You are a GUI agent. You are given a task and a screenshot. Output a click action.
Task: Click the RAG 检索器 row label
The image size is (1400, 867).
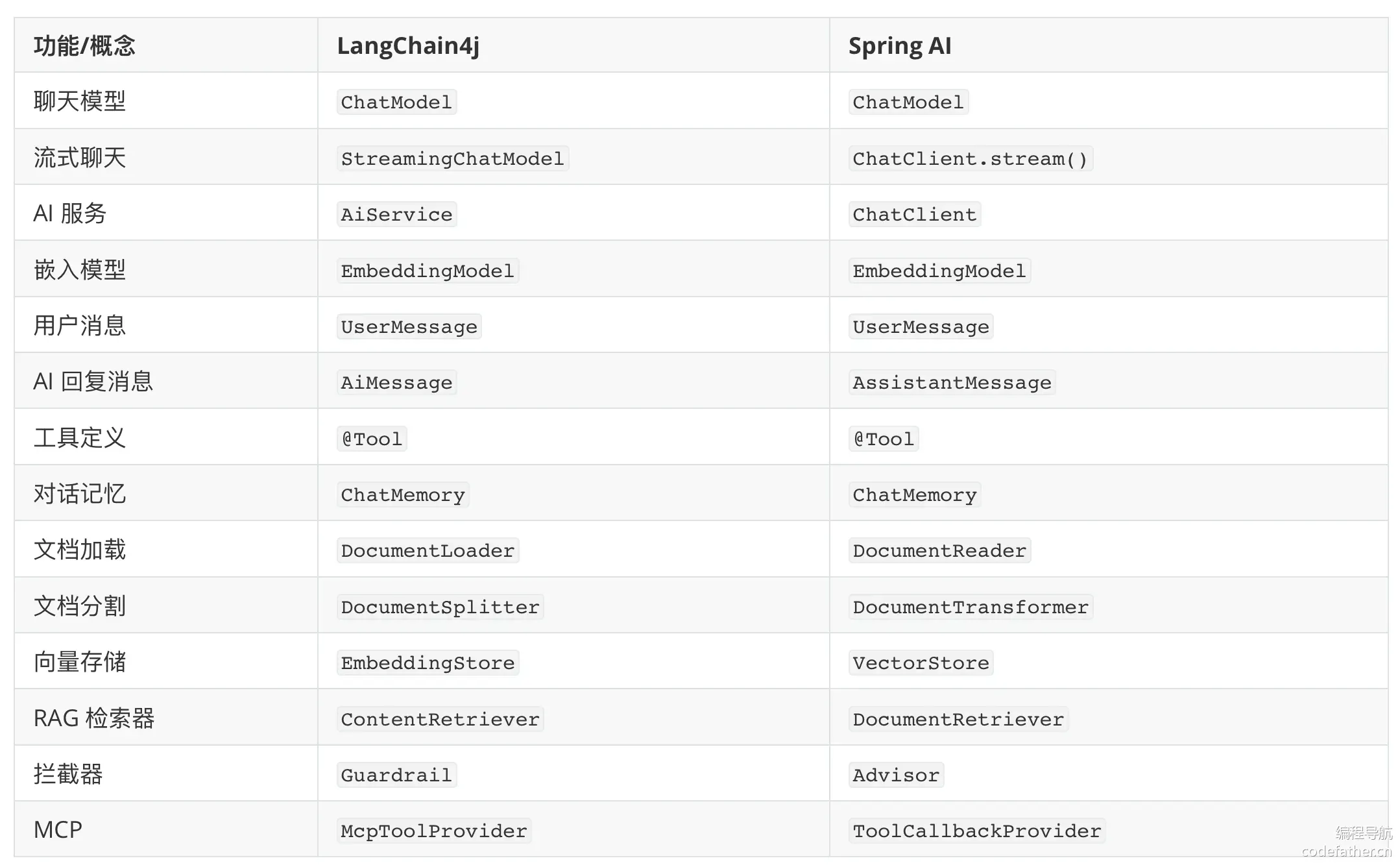[94, 718]
